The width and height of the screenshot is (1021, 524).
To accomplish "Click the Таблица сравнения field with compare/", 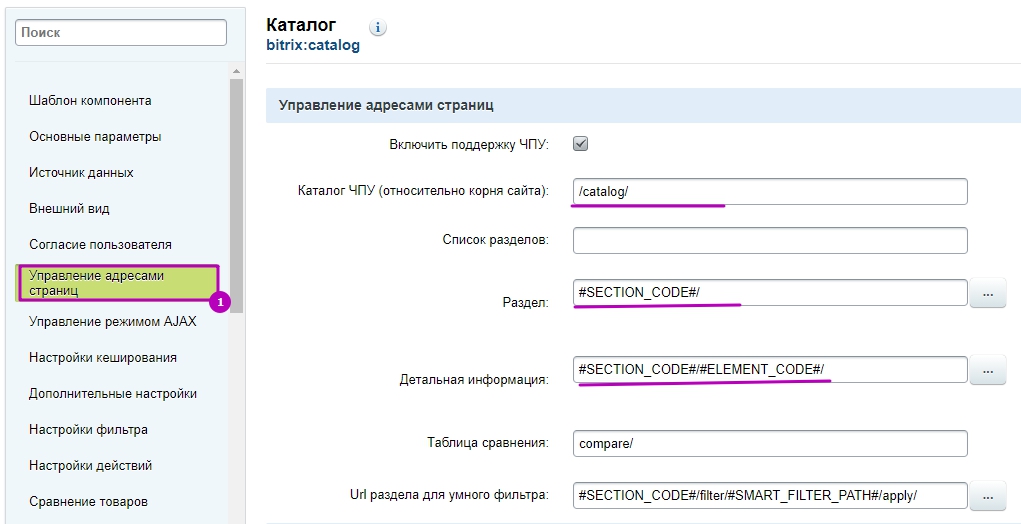I will pos(770,443).
